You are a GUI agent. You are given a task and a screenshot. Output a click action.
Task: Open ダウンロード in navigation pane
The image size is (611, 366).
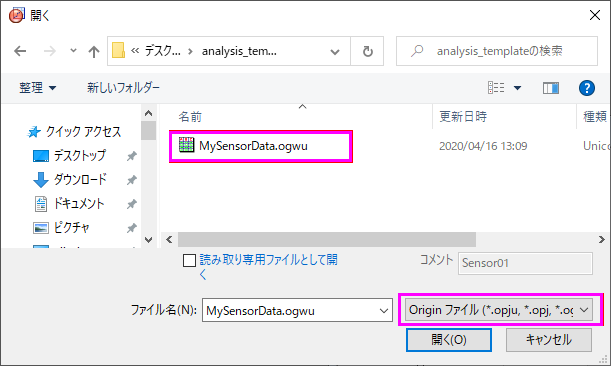click(x=70, y=179)
